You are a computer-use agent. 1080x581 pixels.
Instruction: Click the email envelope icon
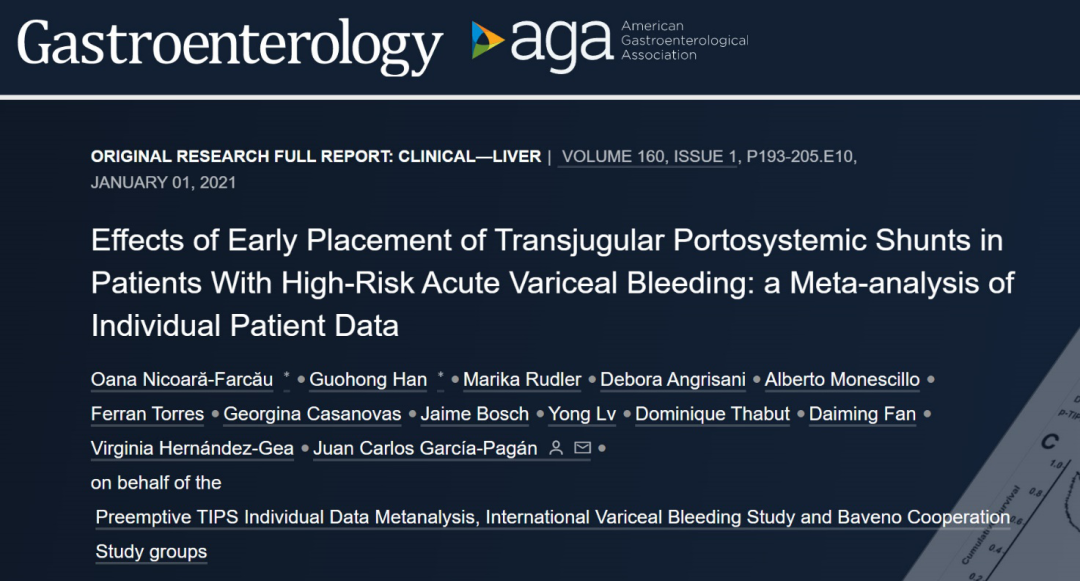(x=583, y=448)
